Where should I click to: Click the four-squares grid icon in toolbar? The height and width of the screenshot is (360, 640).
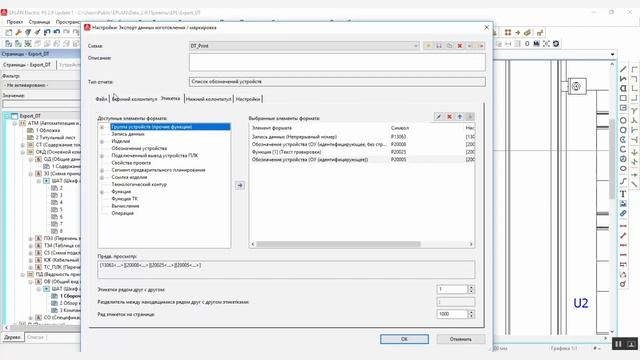click(x=508, y=33)
